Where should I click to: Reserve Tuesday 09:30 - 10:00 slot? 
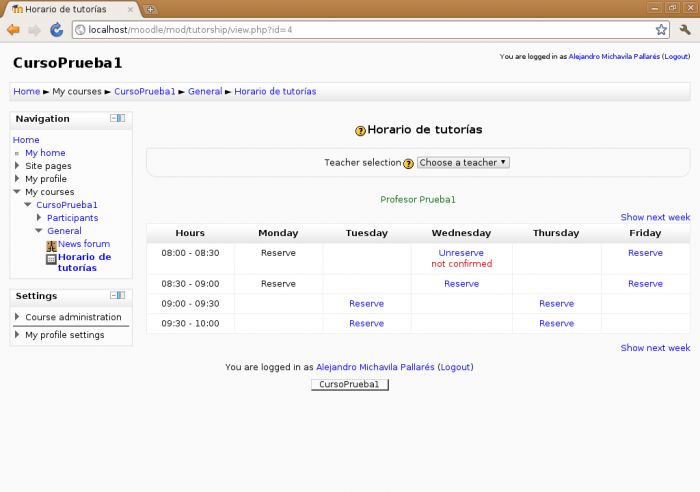367,323
